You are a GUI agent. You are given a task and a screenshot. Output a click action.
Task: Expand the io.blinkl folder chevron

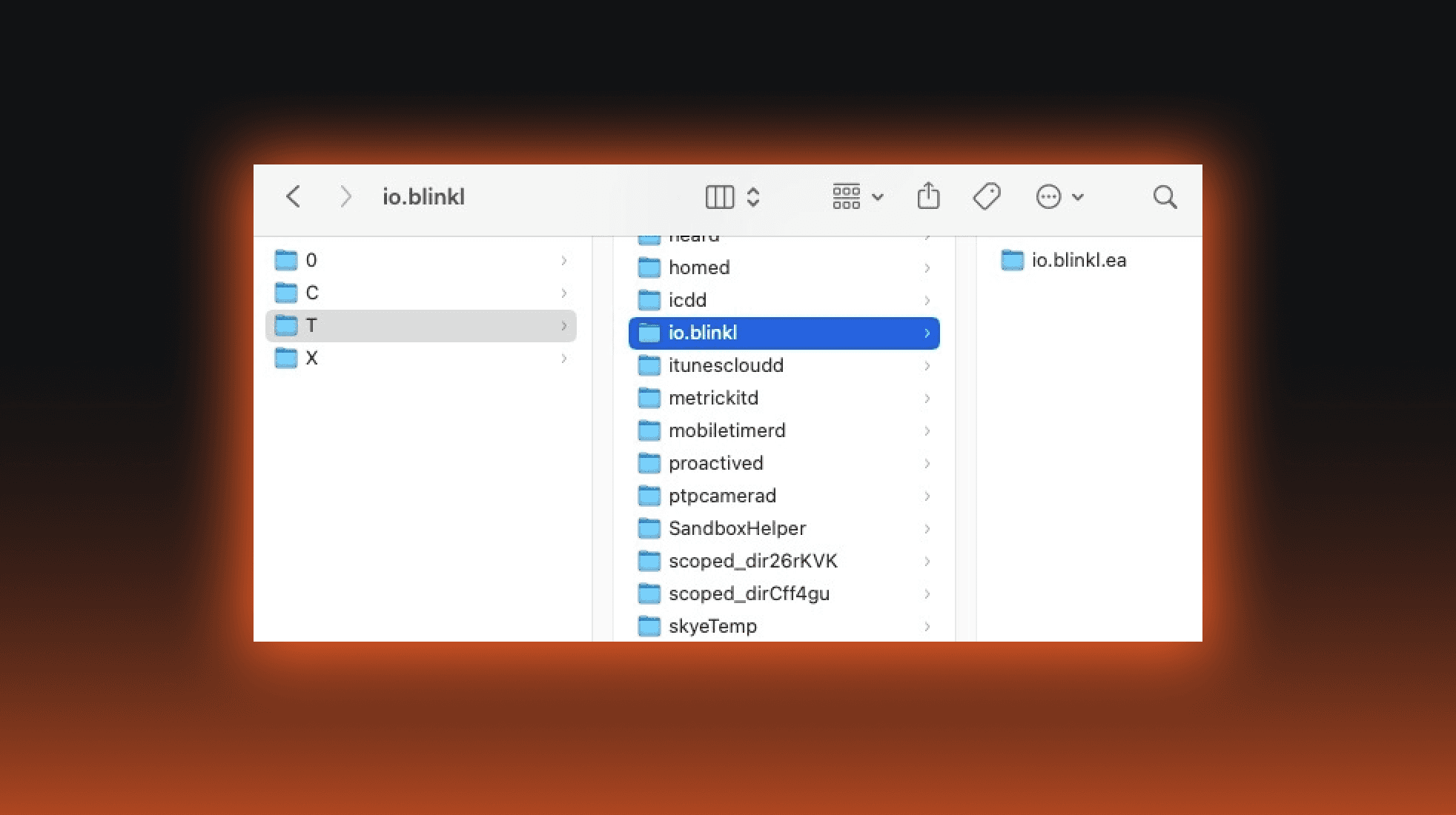click(927, 333)
